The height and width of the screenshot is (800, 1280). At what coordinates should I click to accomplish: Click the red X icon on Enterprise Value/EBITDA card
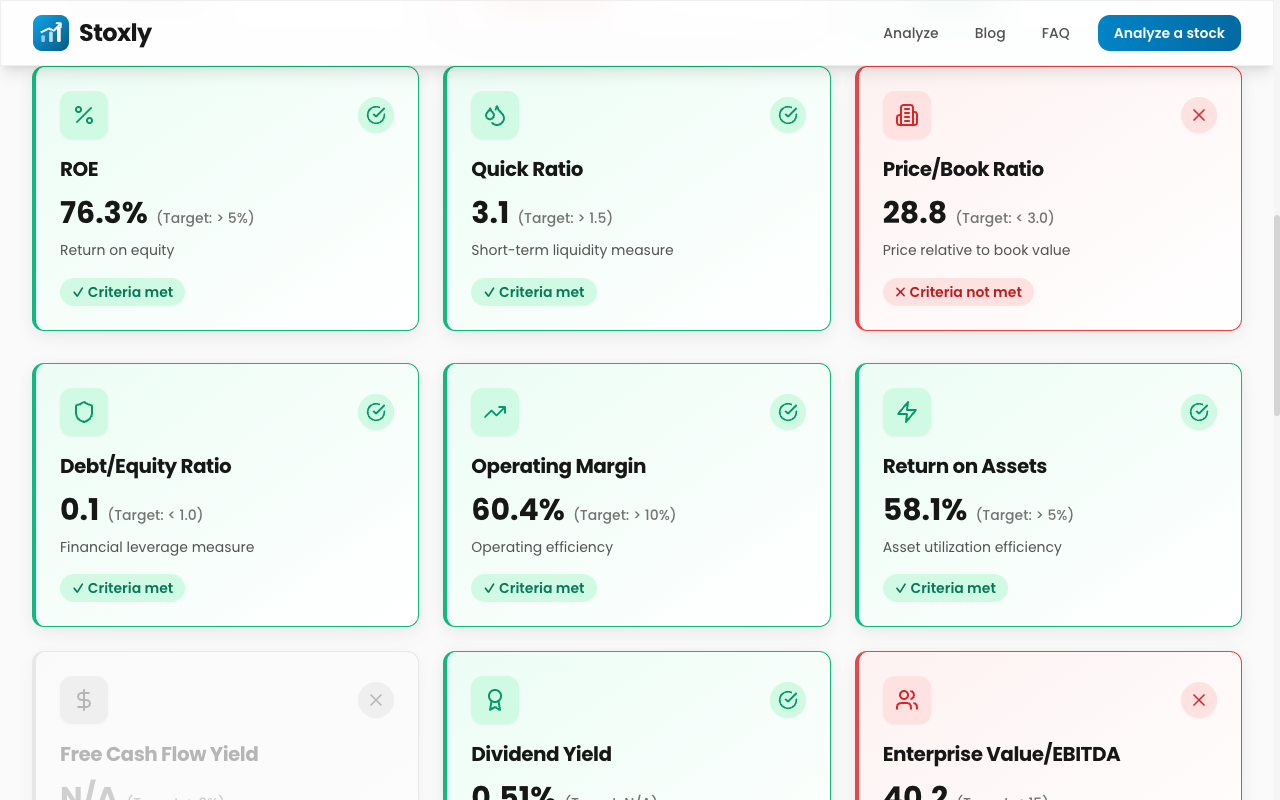[x=1199, y=700]
